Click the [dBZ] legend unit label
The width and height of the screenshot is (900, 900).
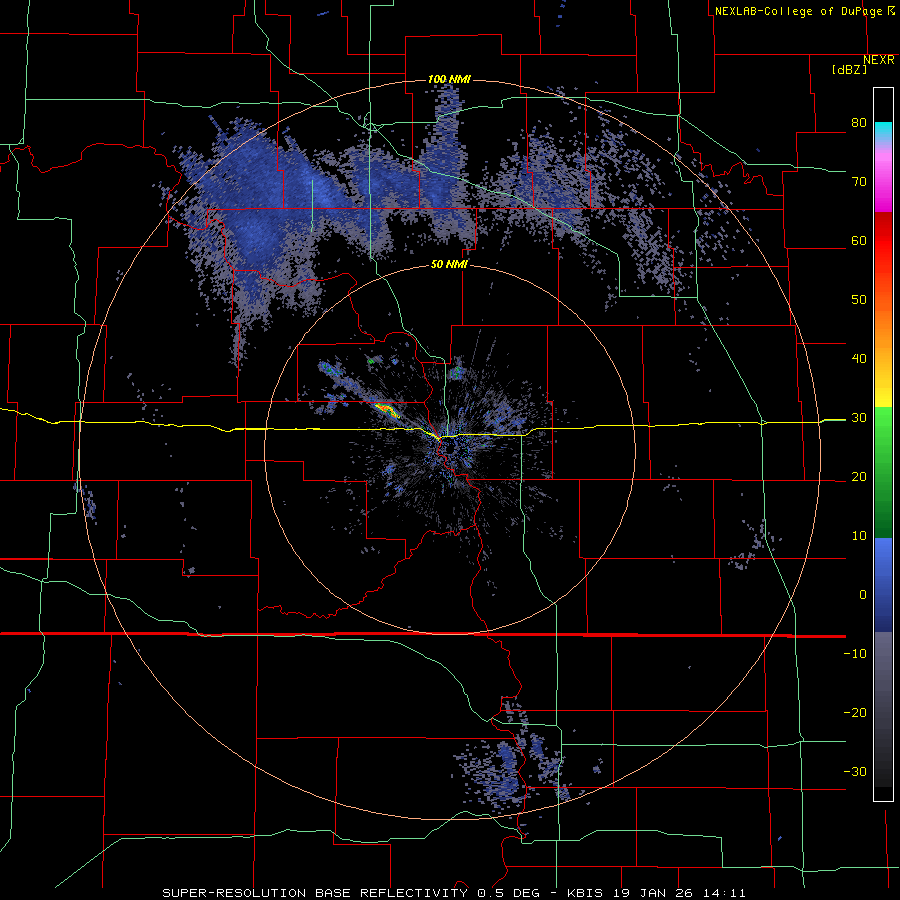(x=849, y=69)
